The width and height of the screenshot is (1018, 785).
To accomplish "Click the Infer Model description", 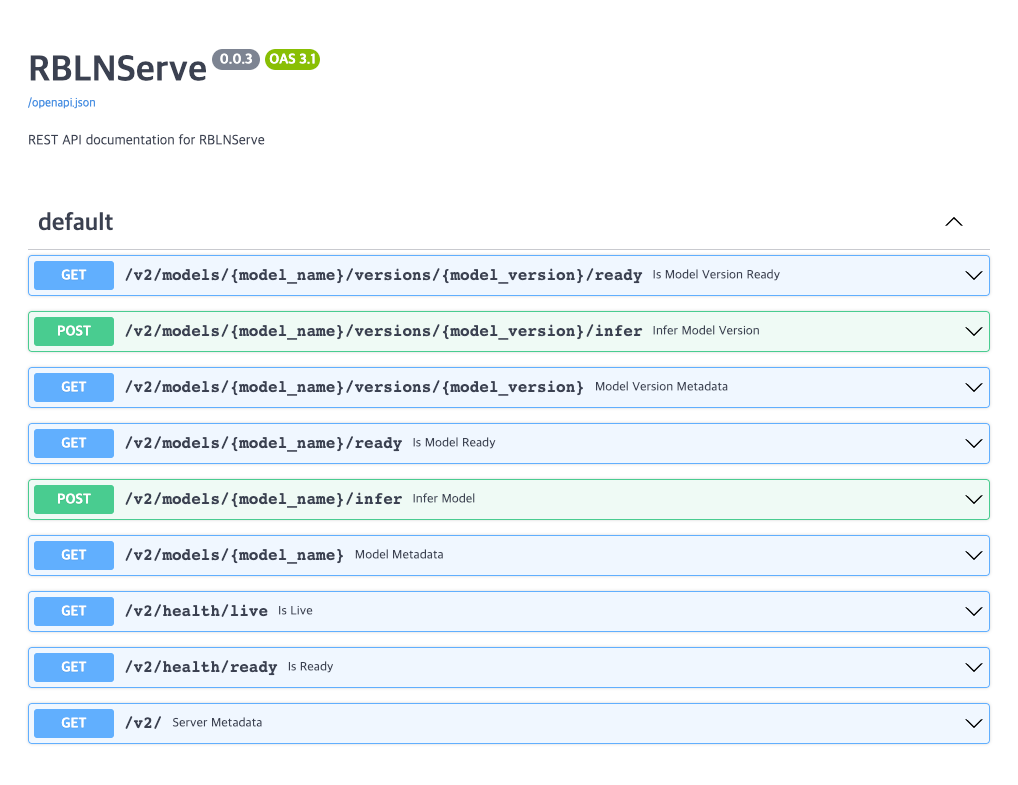I will click(x=443, y=498).
